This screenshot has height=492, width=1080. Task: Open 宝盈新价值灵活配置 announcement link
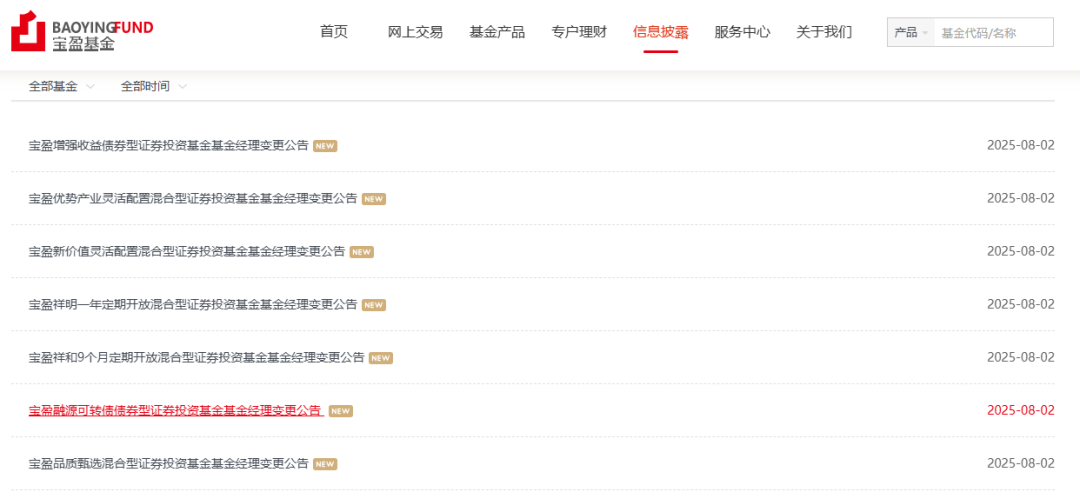[187, 252]
